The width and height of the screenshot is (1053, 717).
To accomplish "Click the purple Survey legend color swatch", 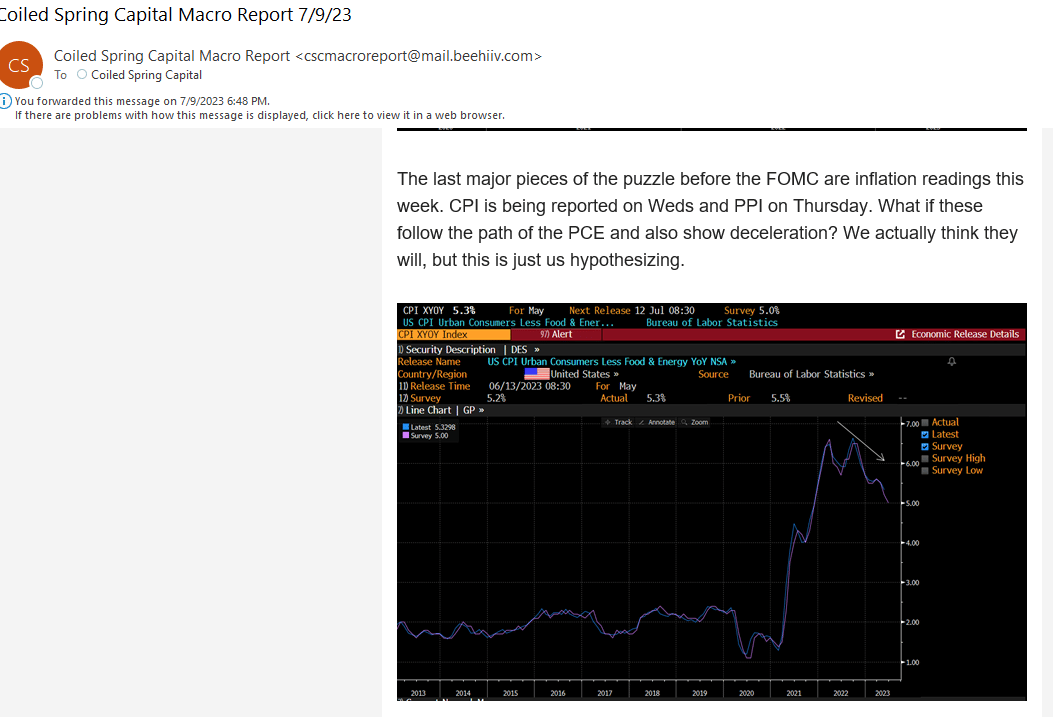I will point(406,436).
